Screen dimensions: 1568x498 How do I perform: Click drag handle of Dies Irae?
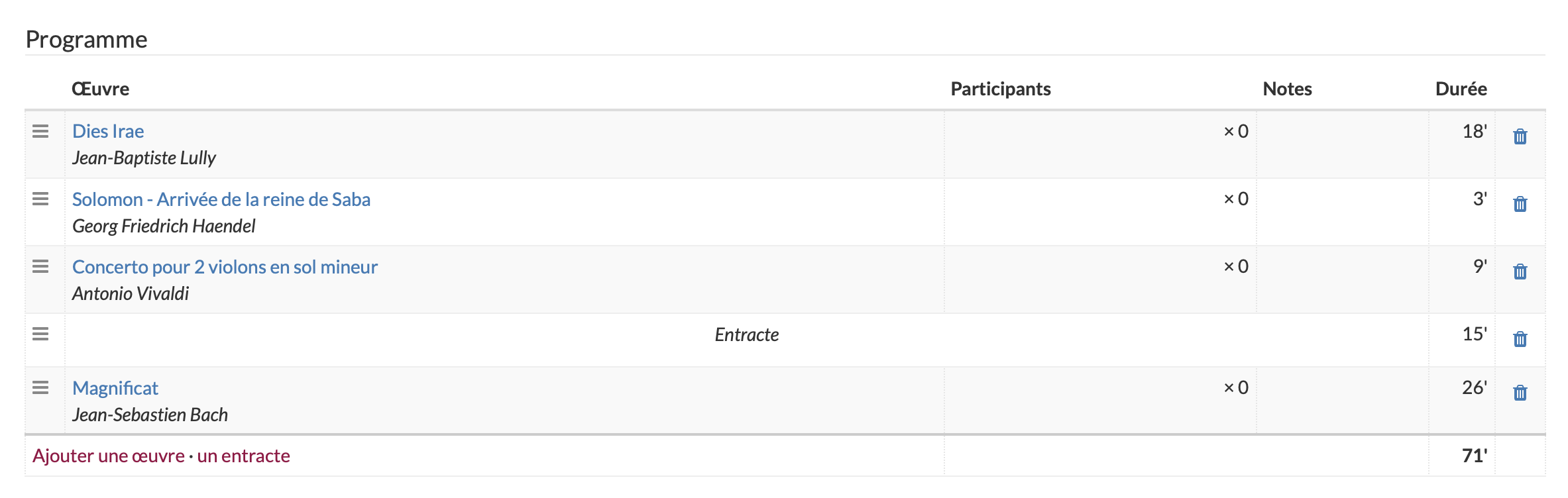(x=40, y=131)
